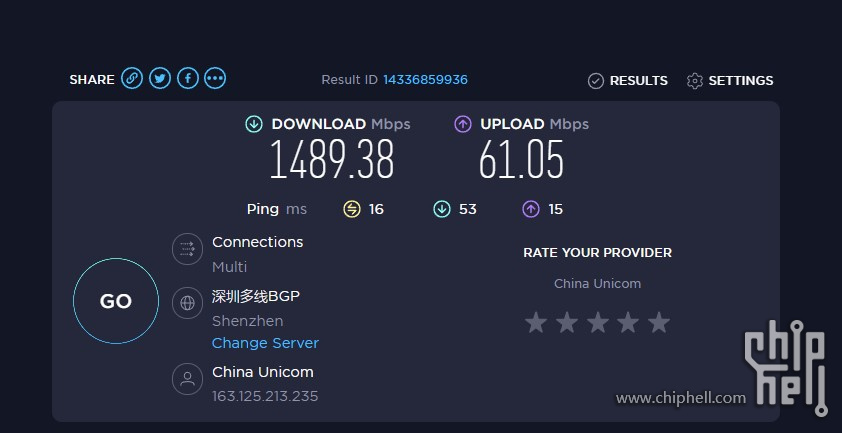Open the Settings gear icon
Screen dimensions: 842x433
click(694, 81)
